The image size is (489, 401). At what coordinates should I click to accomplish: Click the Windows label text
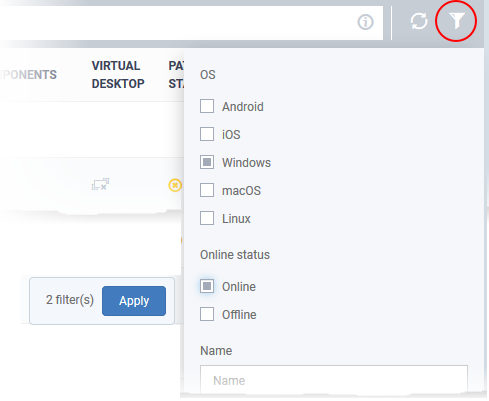(246, 163)
